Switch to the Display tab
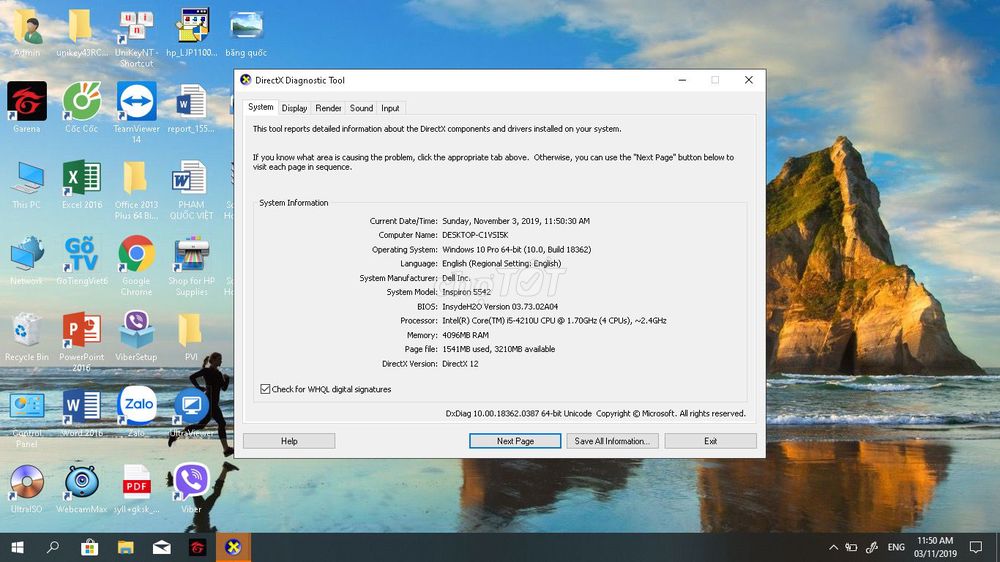This screenshot has width=1000, height=562. (x=294, y=108)
